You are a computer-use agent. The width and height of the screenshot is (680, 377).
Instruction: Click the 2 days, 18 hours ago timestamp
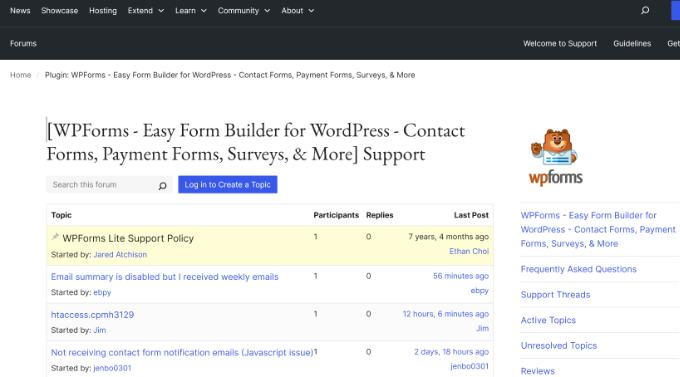pyautogui.click(x=451, y=352)
